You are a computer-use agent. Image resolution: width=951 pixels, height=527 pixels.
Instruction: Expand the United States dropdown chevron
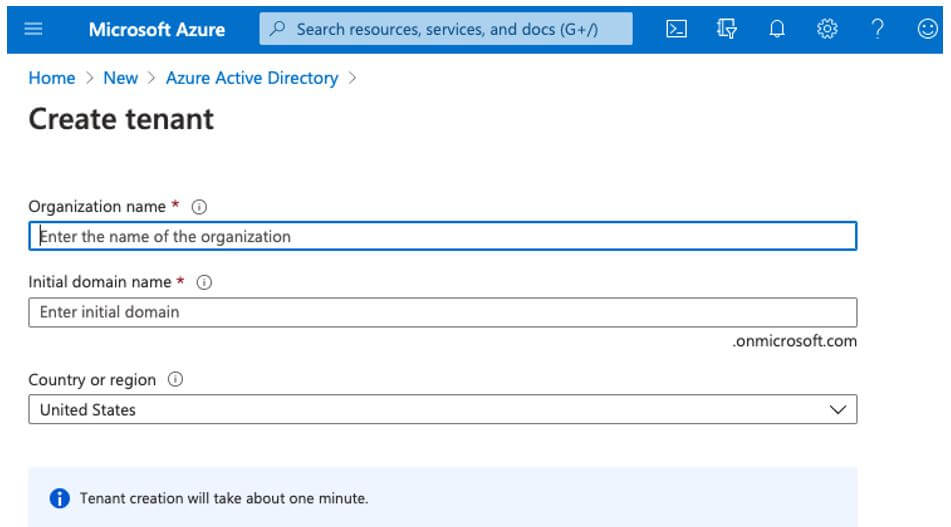838,410
